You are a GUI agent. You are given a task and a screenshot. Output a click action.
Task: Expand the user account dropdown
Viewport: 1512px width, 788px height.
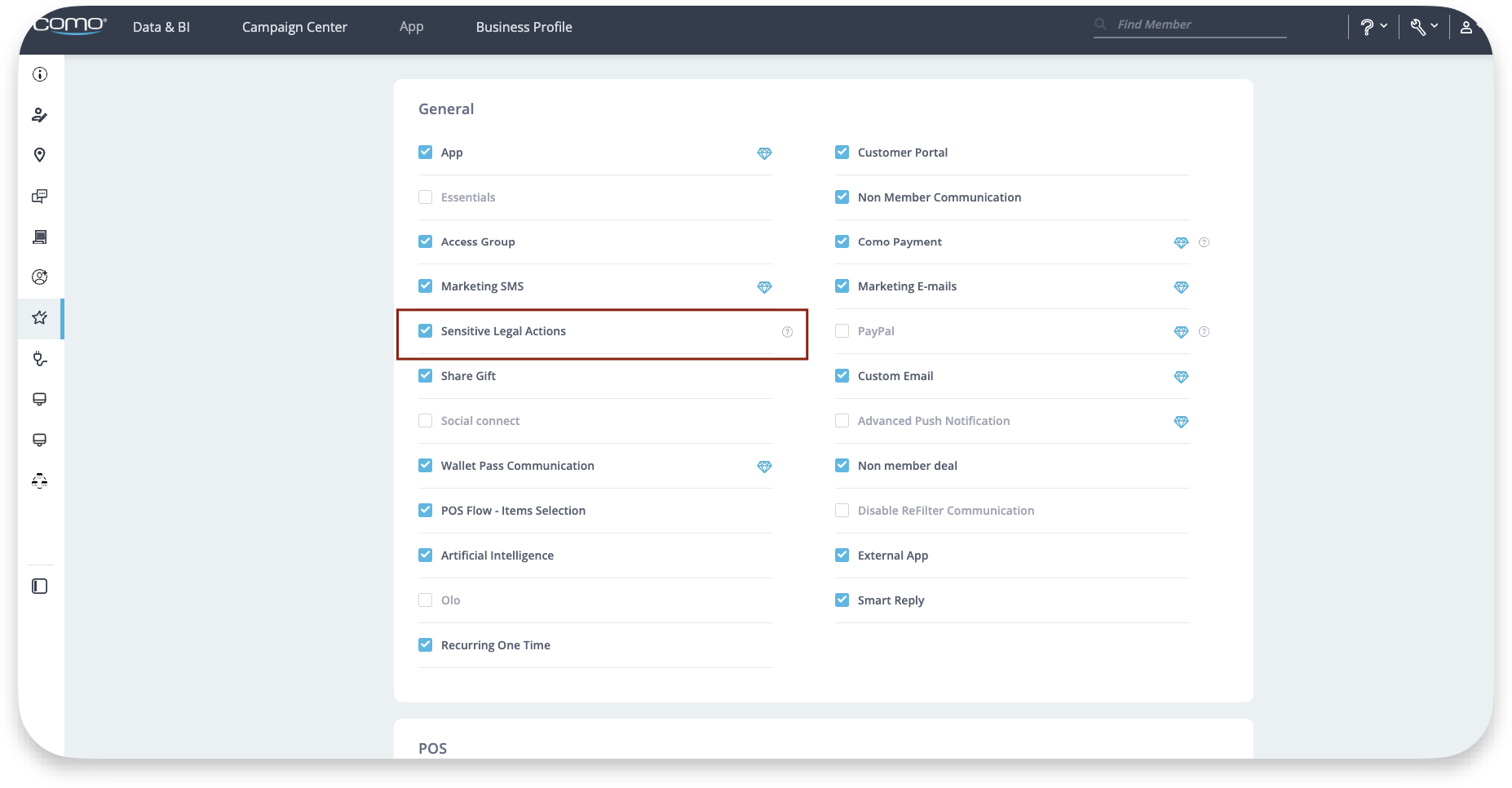tap(1469, 27)
